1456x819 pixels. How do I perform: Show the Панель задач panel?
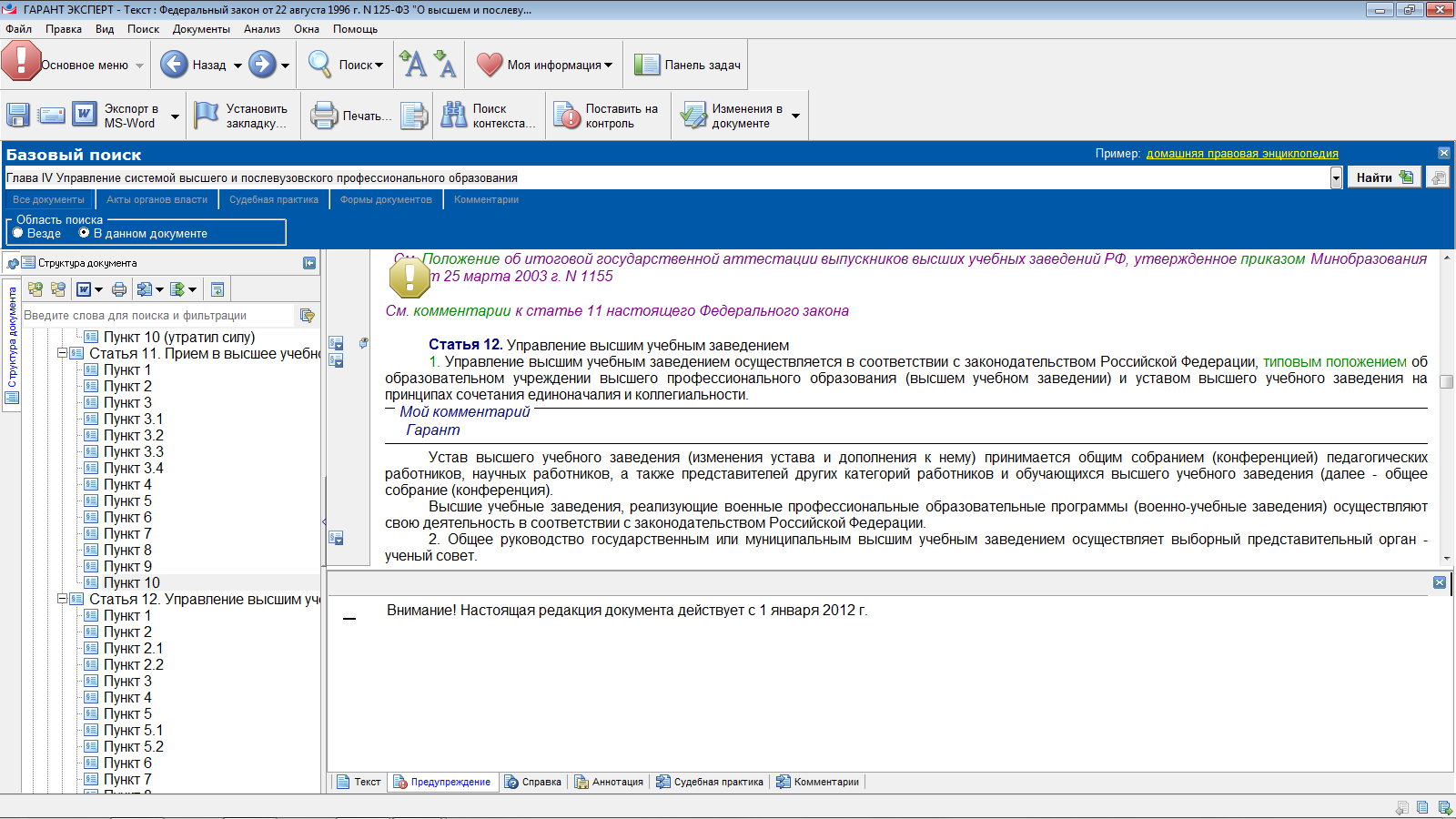687,65
